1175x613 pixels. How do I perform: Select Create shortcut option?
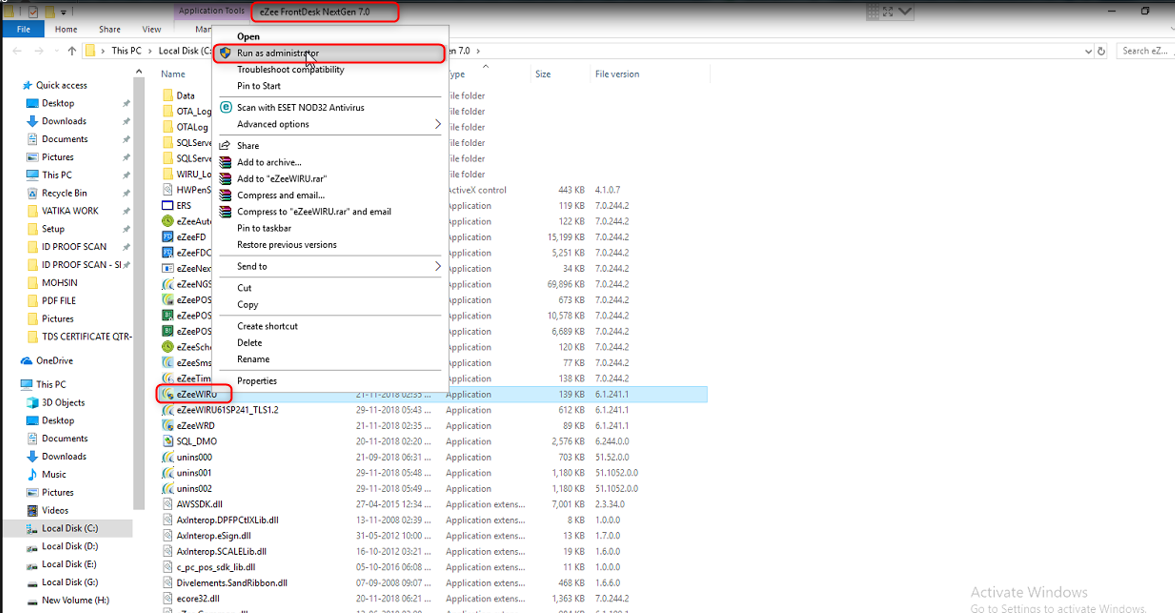tap(330, 327)
